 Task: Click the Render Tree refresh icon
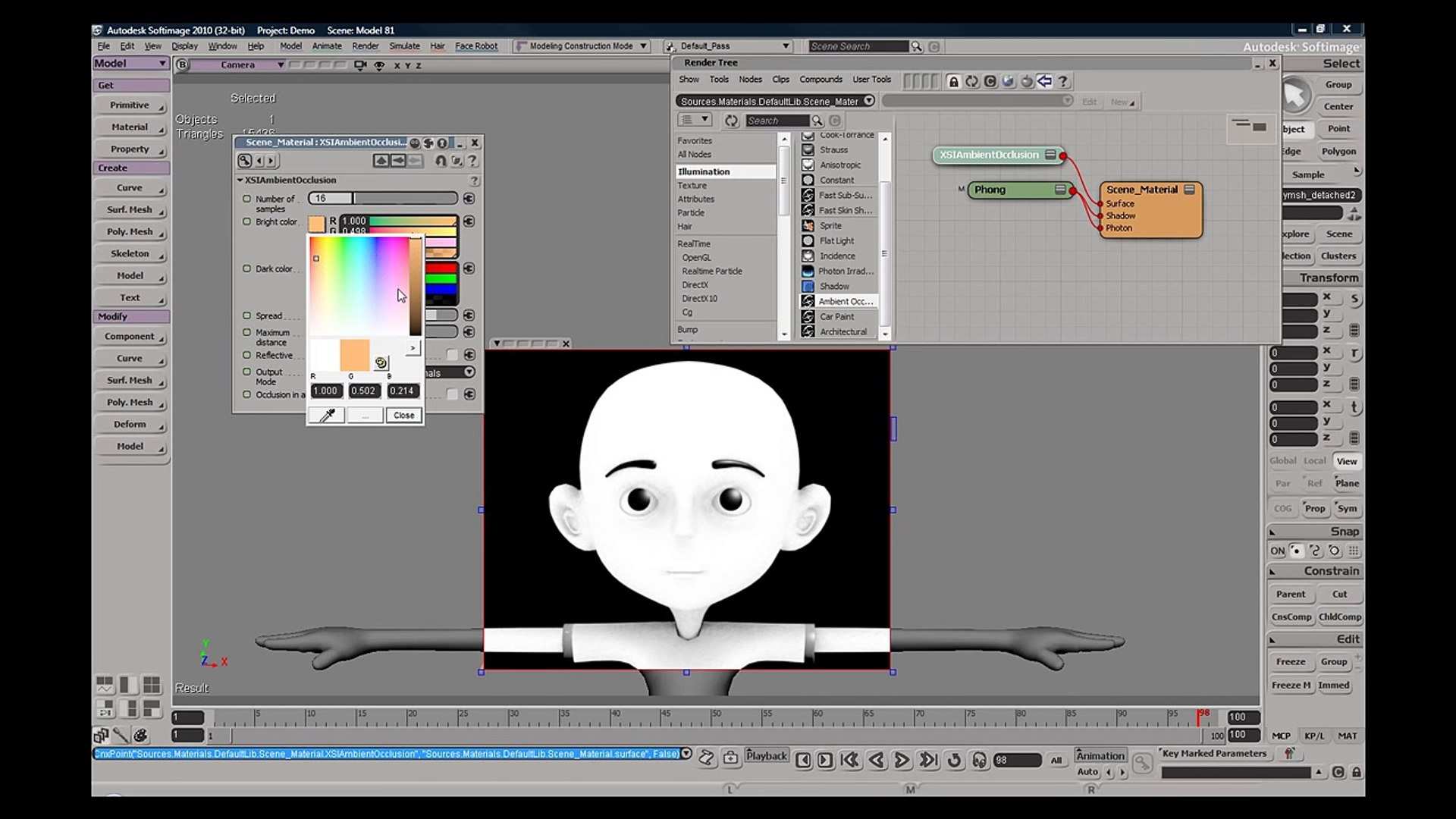pyautogui.click(x=971, y=81)
